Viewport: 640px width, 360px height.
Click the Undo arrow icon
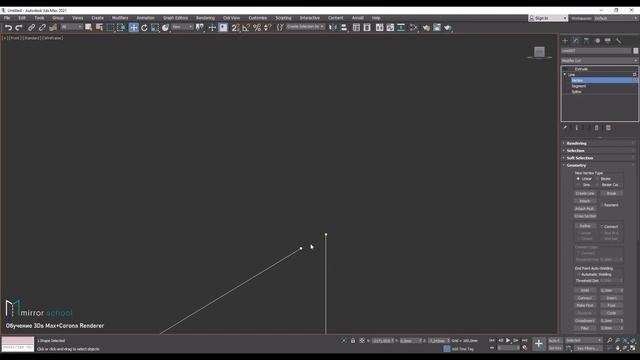point(8,28)
